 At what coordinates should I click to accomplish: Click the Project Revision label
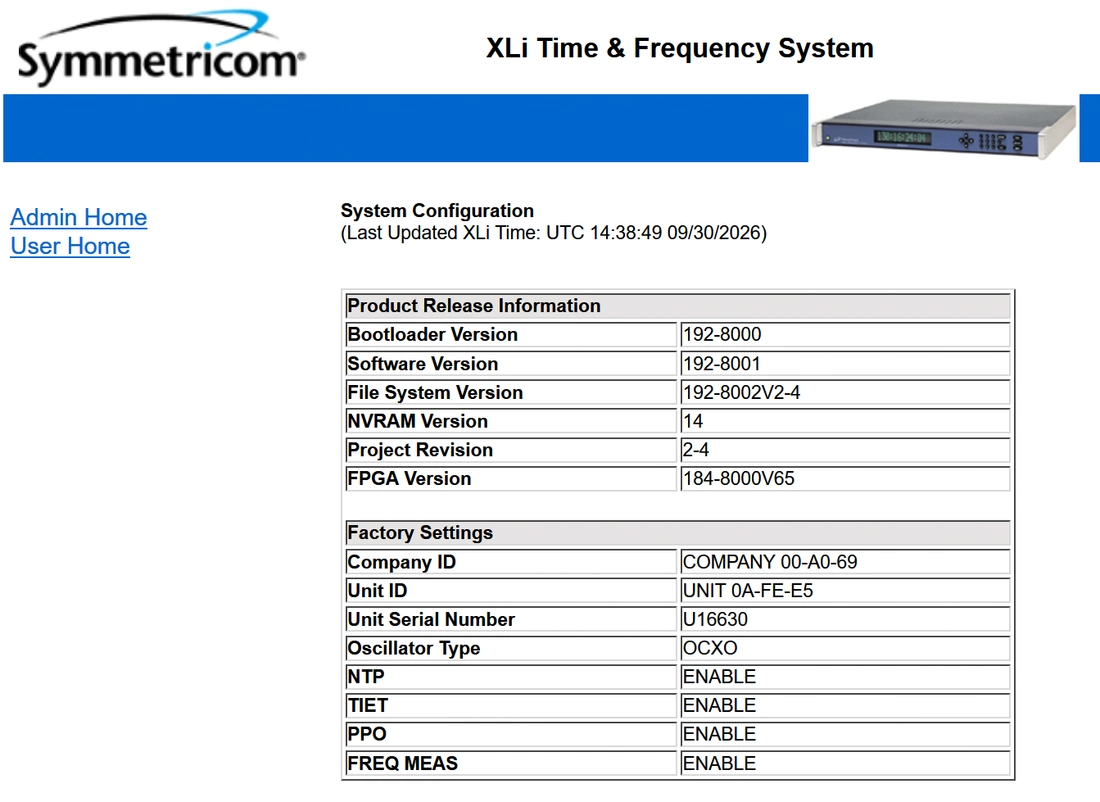(420, 450)
